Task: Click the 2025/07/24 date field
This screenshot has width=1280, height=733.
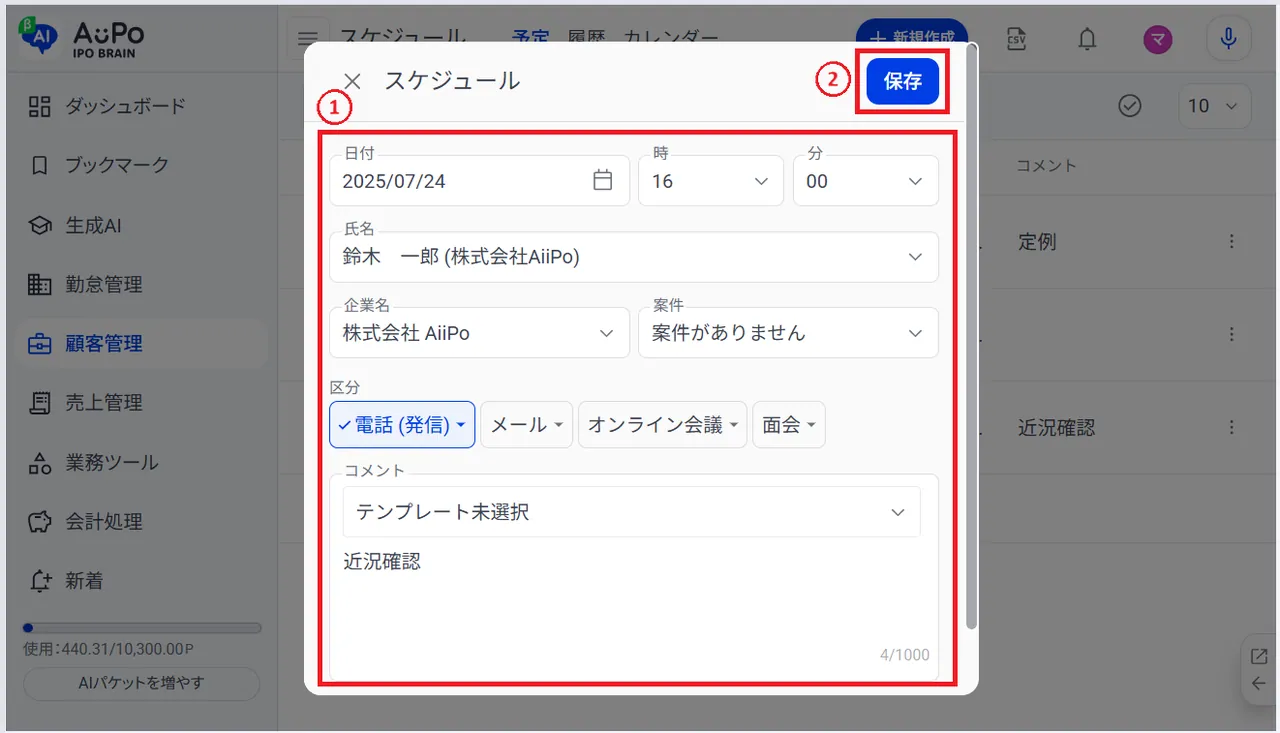Action: pos(479,181)
